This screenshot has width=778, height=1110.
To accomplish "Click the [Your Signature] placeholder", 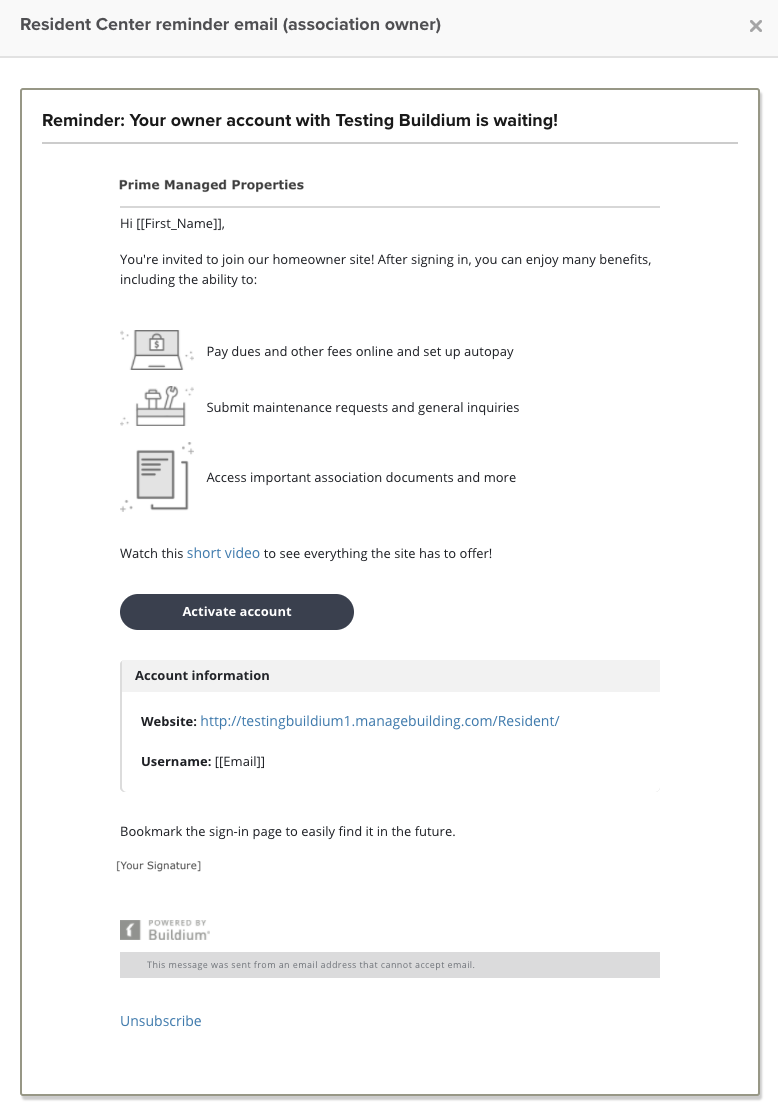I will point(159,865).
